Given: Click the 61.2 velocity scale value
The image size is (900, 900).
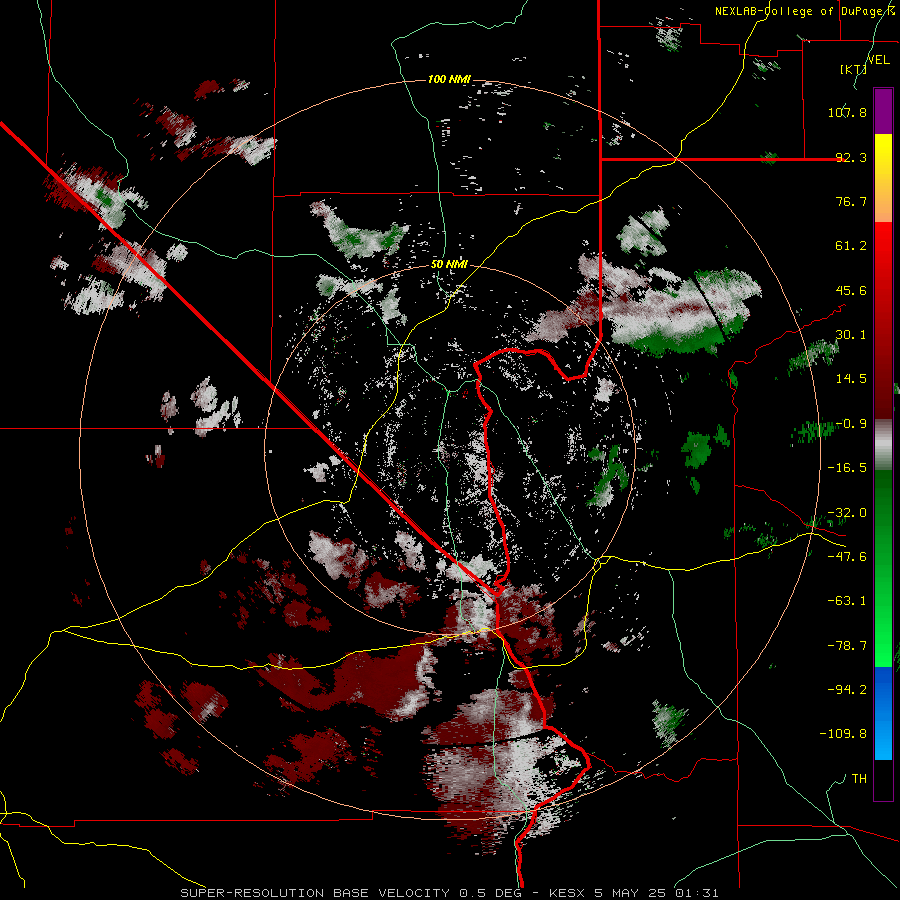Looking at the screenshot, I should [x=851, y=246].
